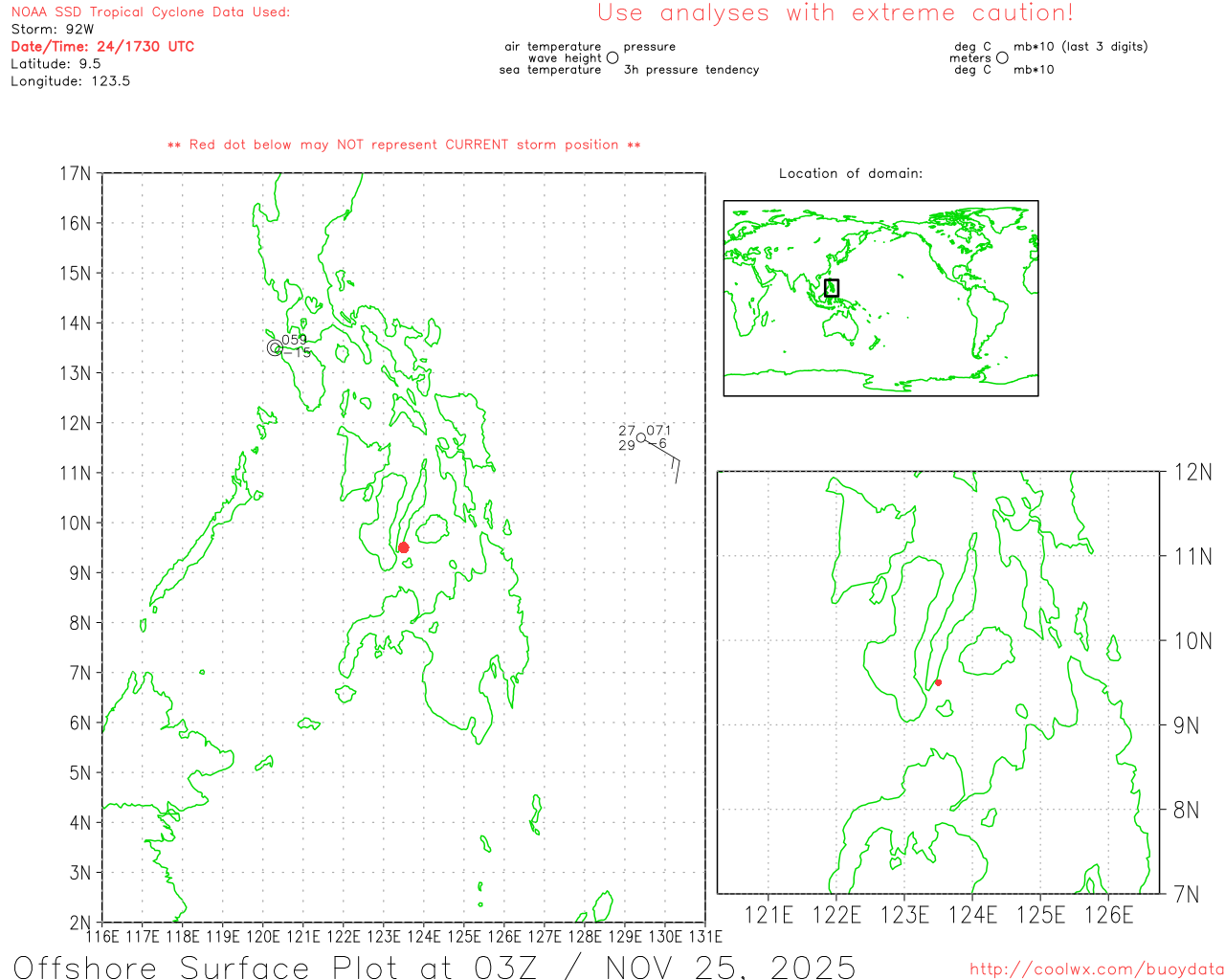Viewport: 1225px width, 980px height.
Task: Click the "Date/Time: 24/1730 UTC" line
Action: click(102, 46)
